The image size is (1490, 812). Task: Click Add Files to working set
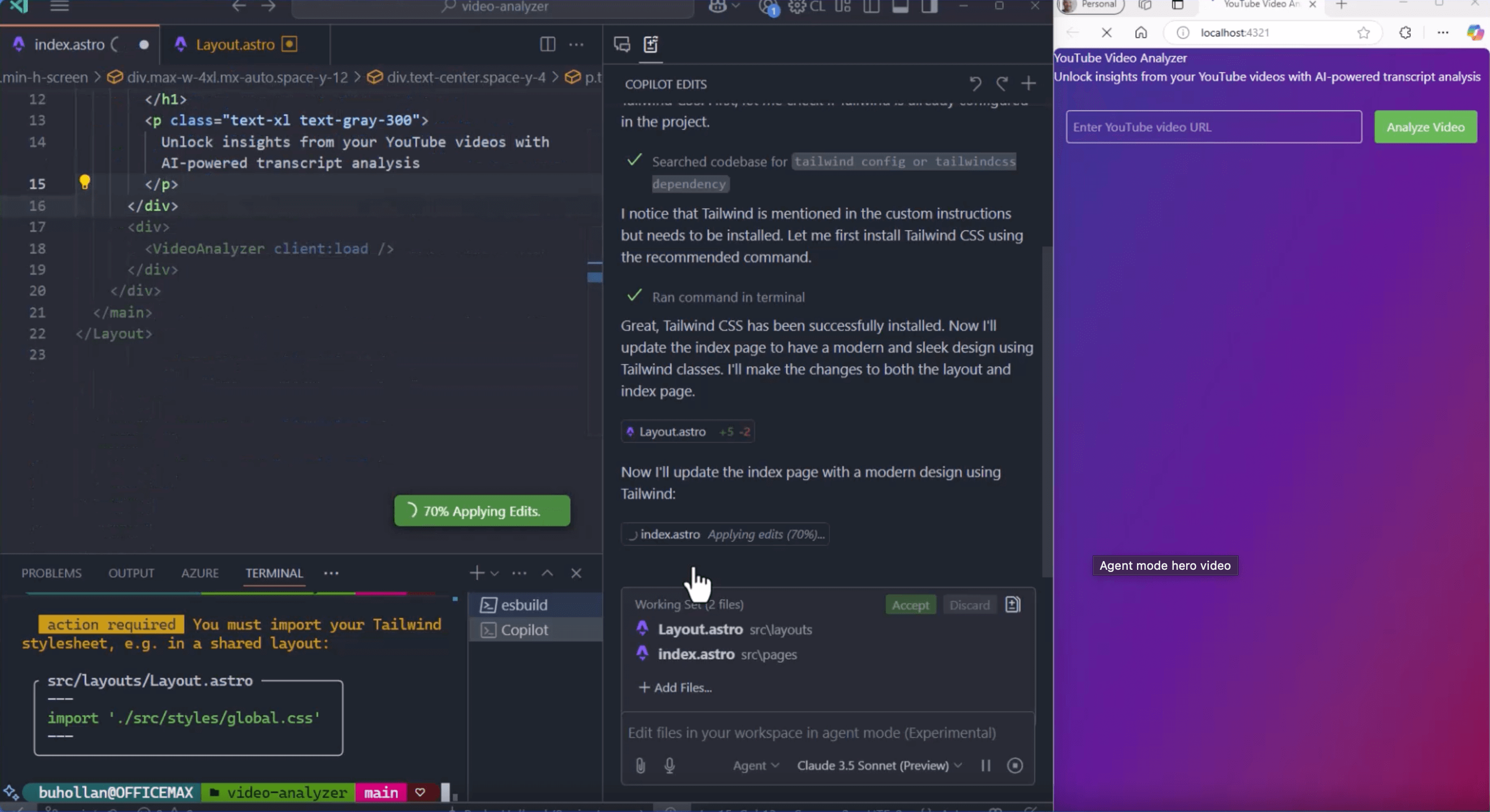(675, 687)
